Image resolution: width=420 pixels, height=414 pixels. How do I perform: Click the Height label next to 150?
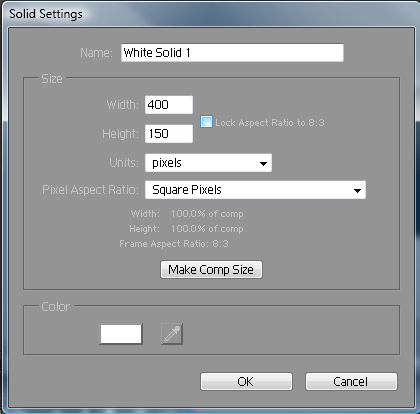coord(120,134)
